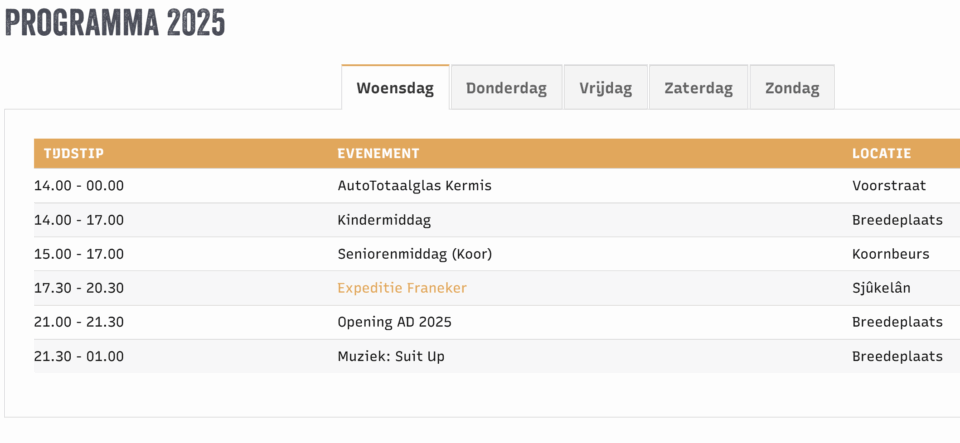
Task: Select the Vrijdag tab
Action: click(x=605, y=88)
